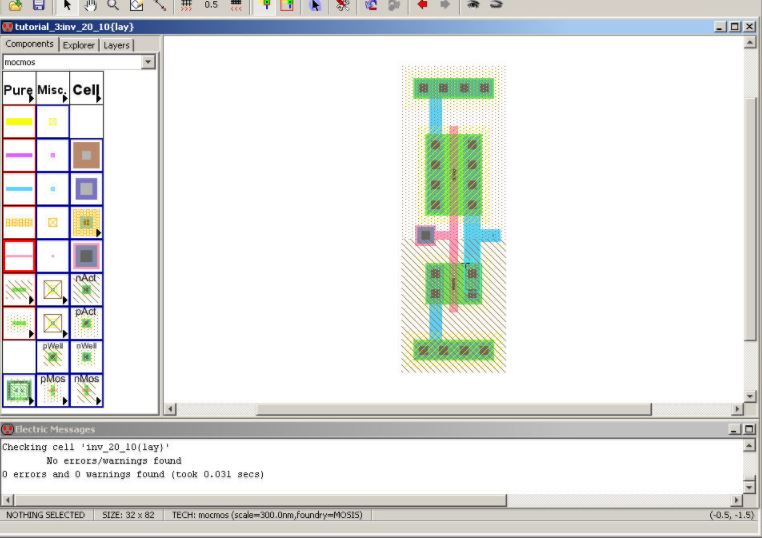Select the cyan blue arc swatch

pos(19,189)
